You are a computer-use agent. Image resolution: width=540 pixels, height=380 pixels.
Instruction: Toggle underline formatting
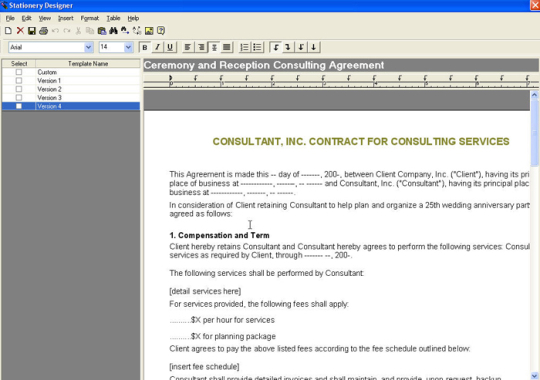pos(170,47)
